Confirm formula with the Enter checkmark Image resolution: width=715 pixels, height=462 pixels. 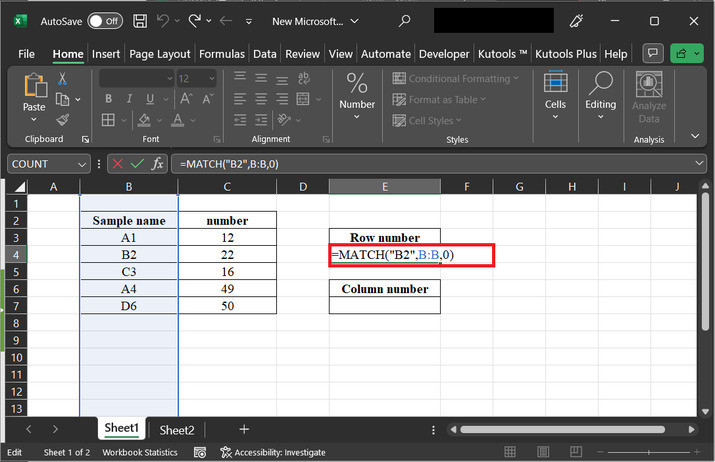coord(137,164)
